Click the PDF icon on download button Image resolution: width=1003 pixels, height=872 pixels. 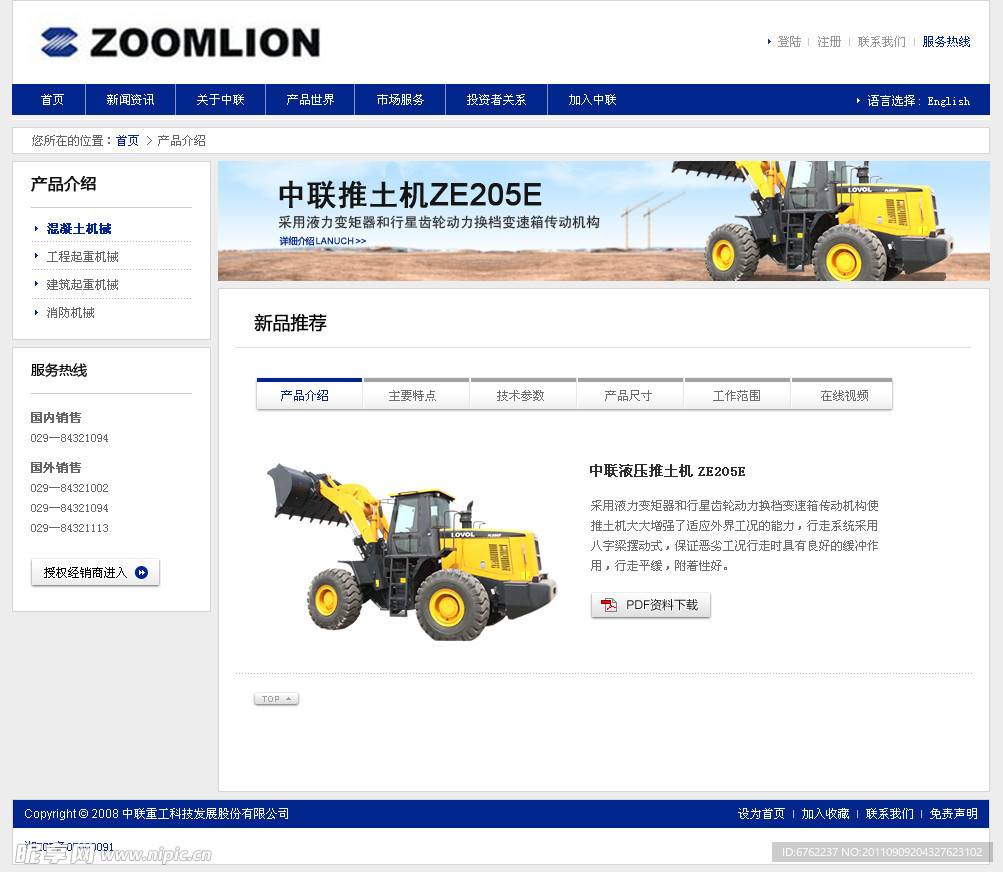pyautogui.click(x=609, y=605)
